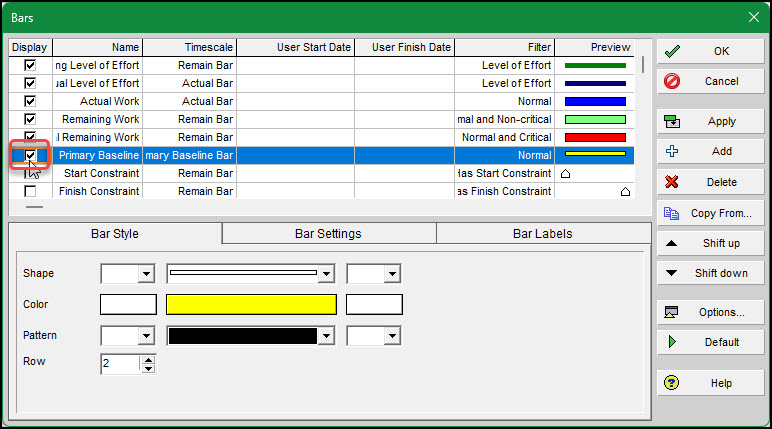772x429 pixels.
Task: Open the right Pattern dropdown
Action: (392, 336)
